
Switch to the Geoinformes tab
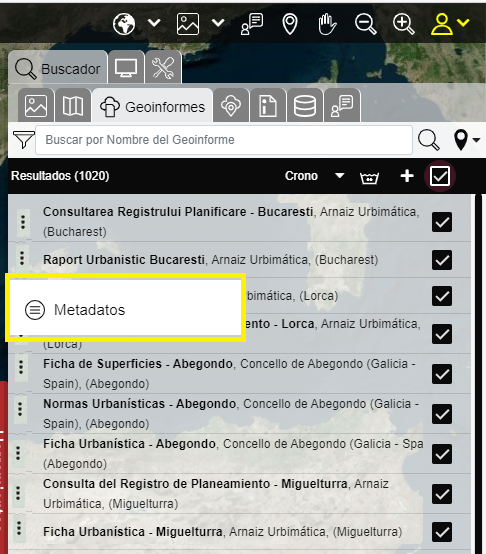coord(152,107)
